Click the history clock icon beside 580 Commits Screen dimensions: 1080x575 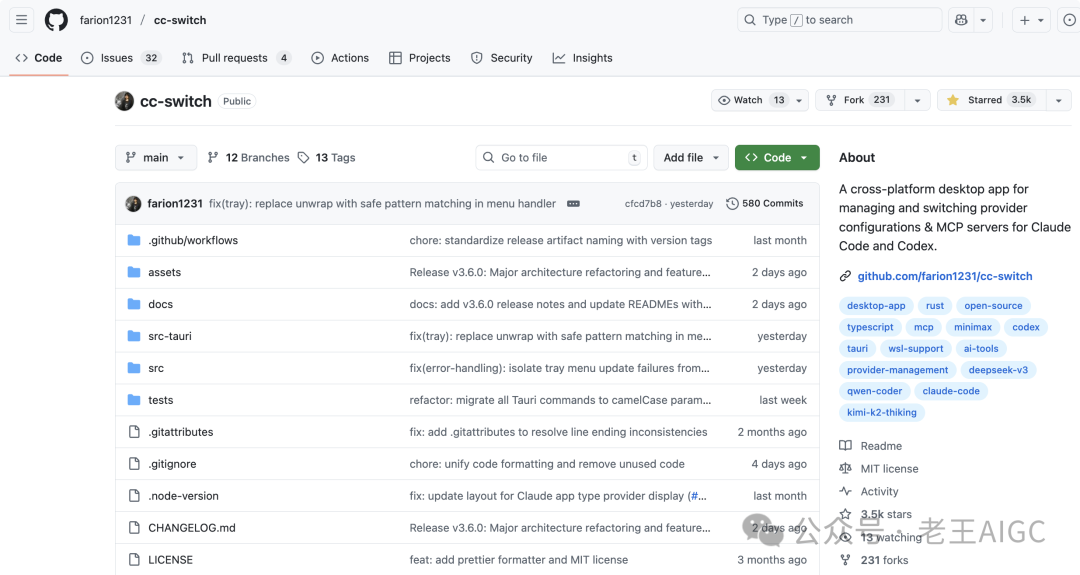pos(732,204)
